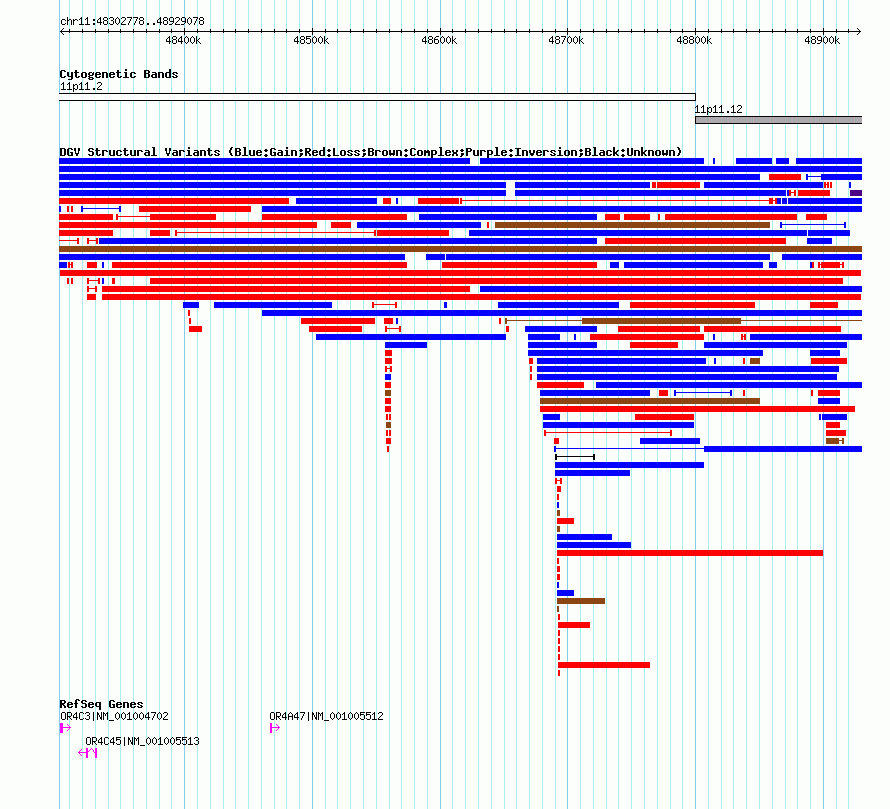Click the 48900k ruler tick label
Screen dimensions: 890x809
(x=822, y=40)
